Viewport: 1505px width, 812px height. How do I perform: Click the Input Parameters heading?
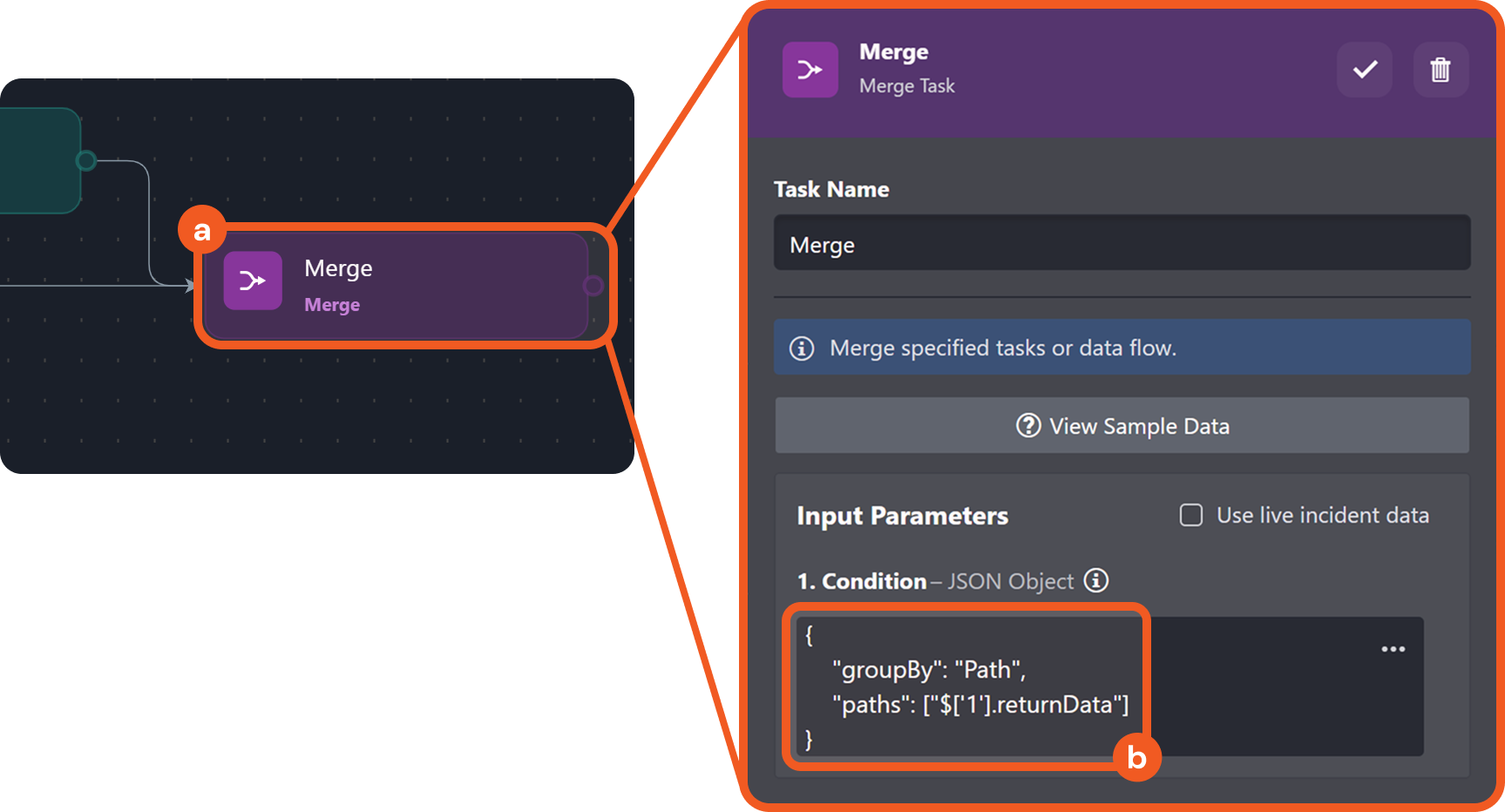click(902, 516)
